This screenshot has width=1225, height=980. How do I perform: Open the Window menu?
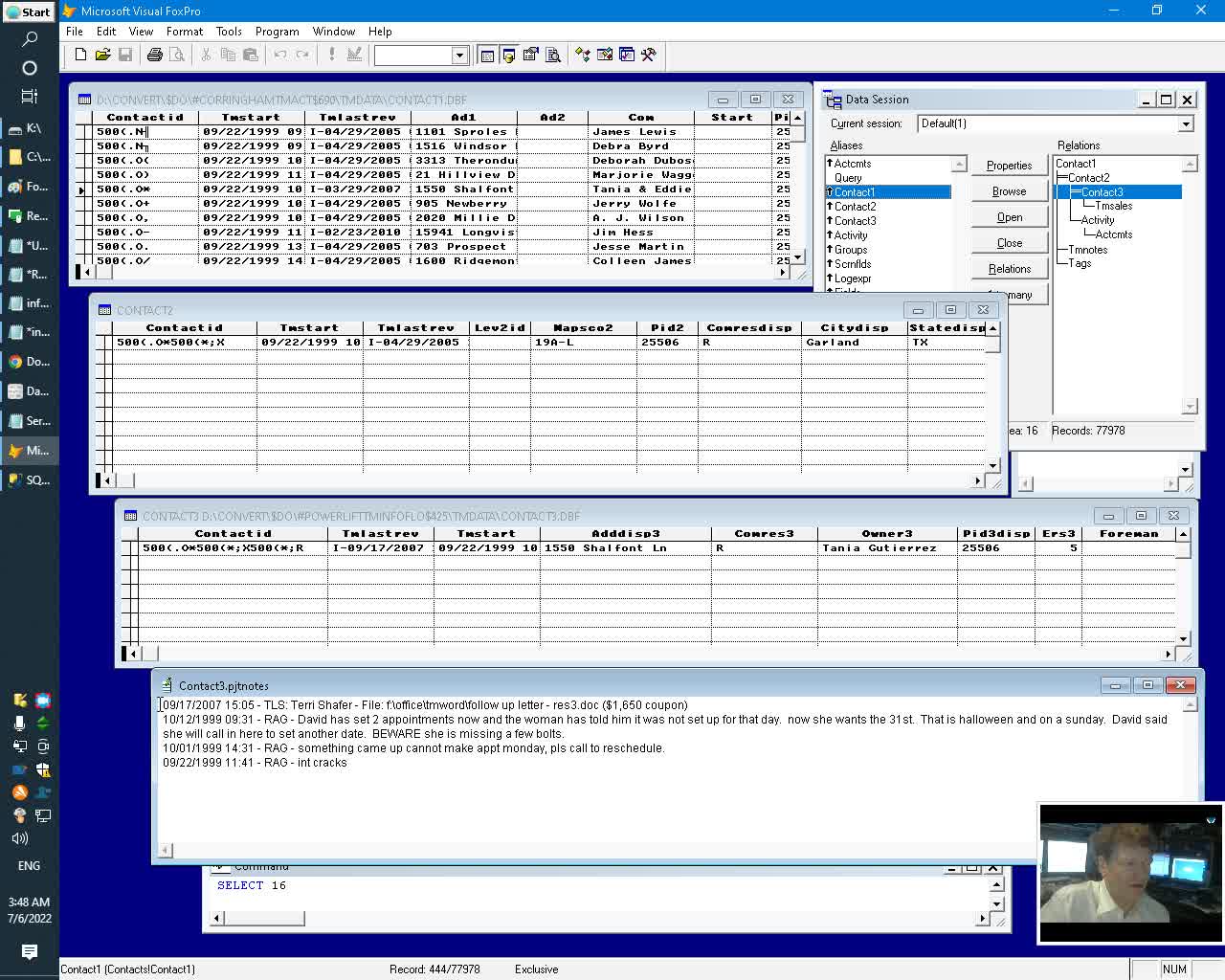pyautogui.click(x=334, y=32)
